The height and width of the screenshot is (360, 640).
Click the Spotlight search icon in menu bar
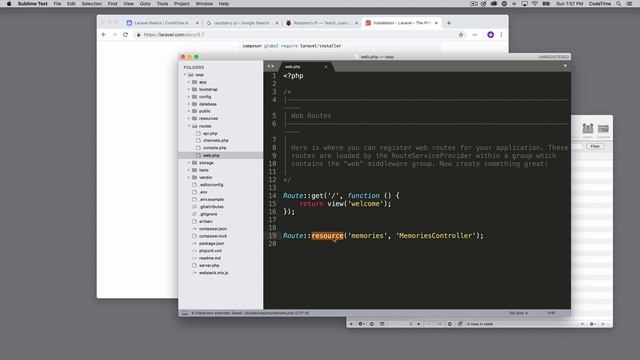(x=619, y=4)
